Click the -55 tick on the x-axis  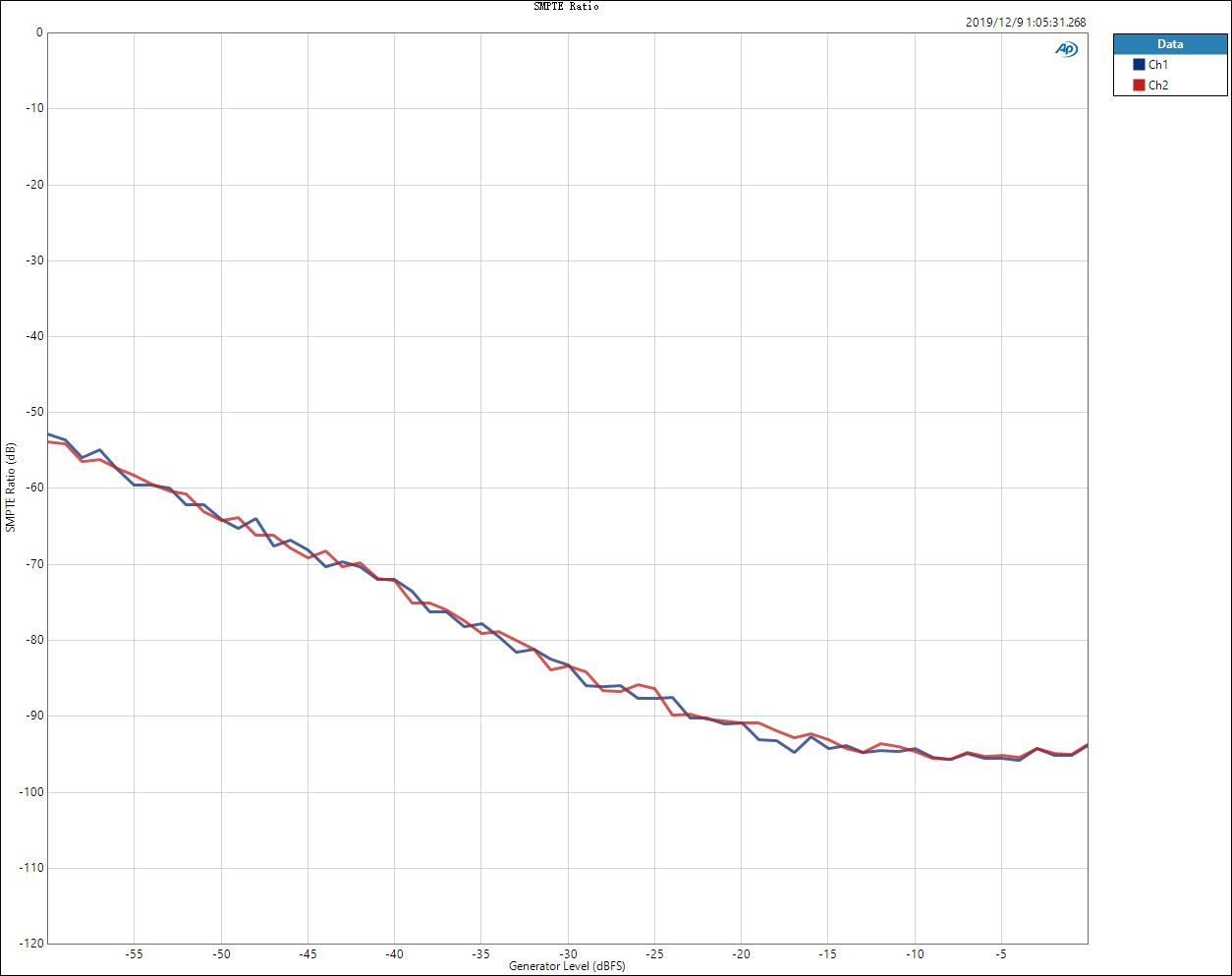coord(134,954)
